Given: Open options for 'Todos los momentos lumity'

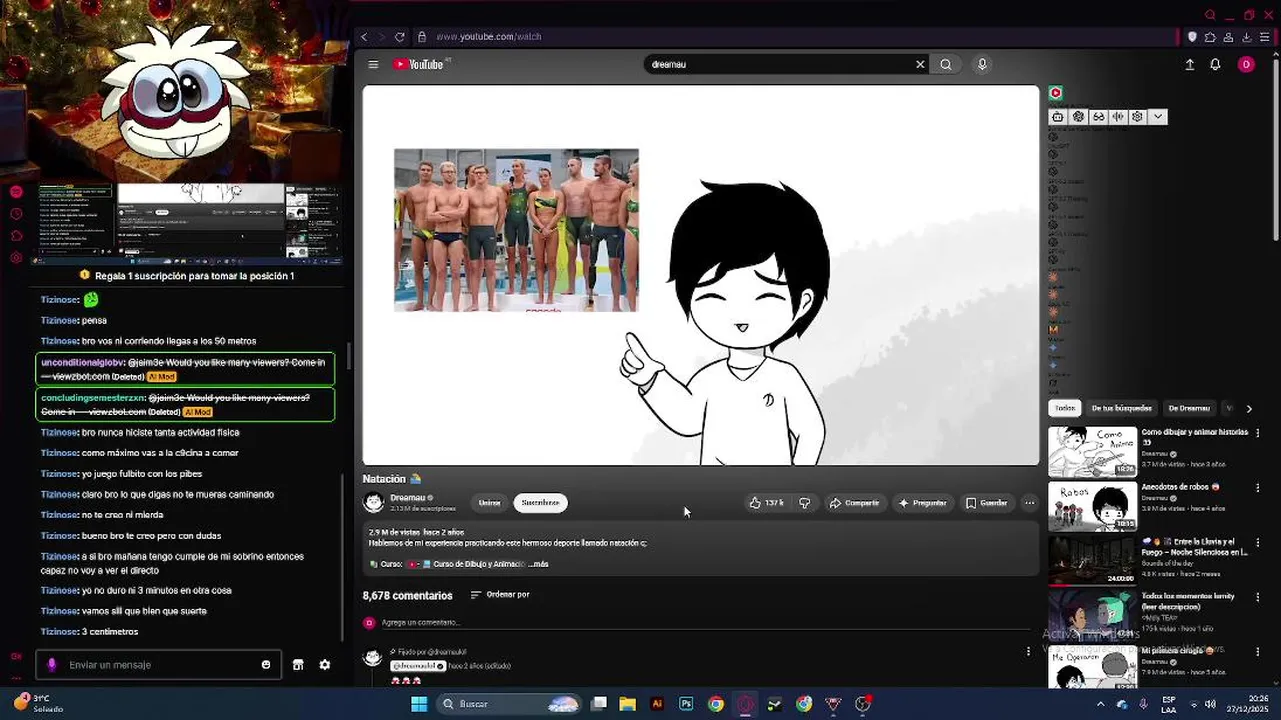Looking at the screenshot, I should 1258,597.
